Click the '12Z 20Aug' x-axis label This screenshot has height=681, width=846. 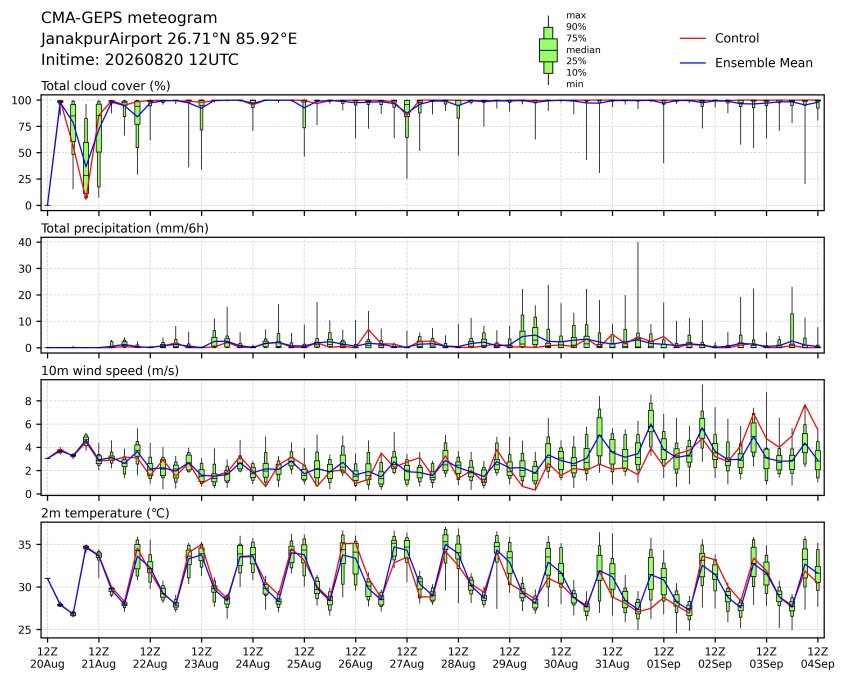click(x=47, y=658)
